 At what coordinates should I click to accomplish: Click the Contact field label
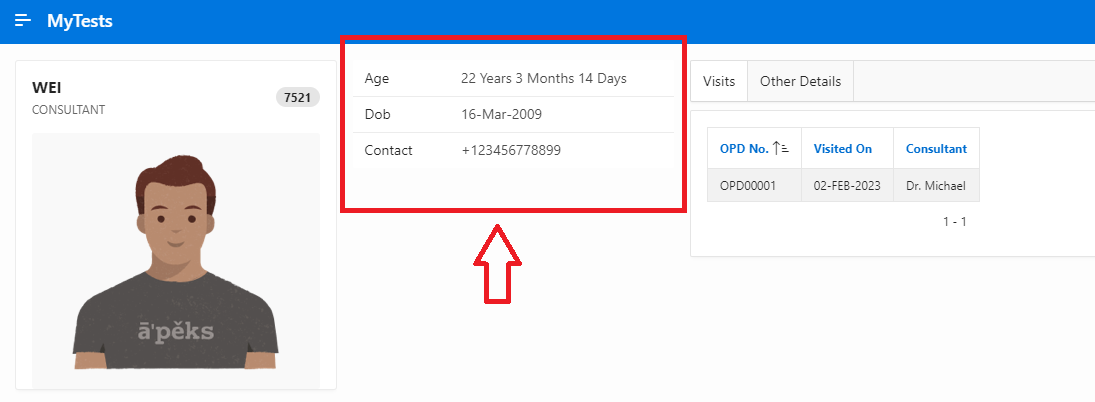(x=388, y=150)
